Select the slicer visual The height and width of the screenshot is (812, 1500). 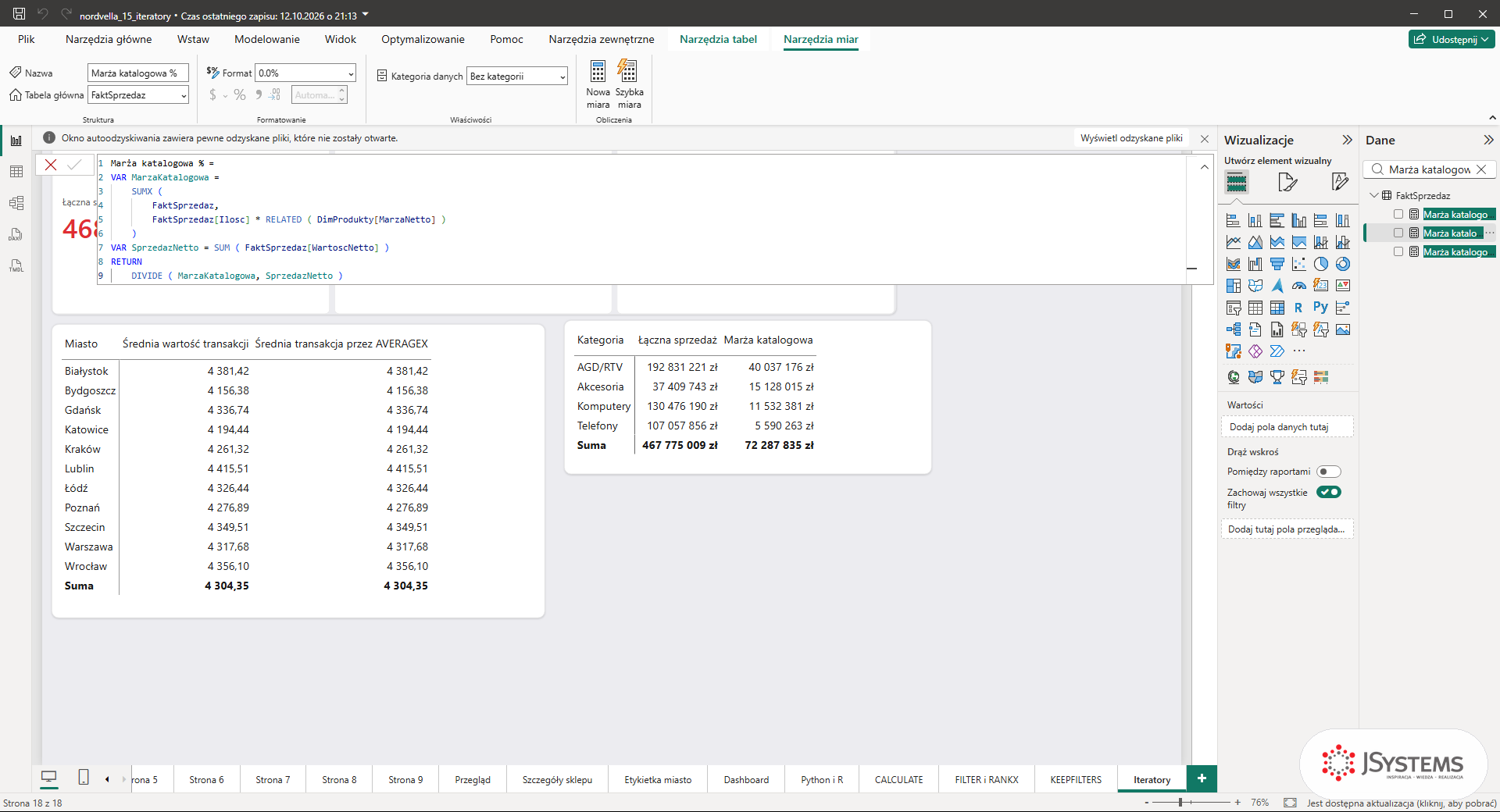point(1234,308)
